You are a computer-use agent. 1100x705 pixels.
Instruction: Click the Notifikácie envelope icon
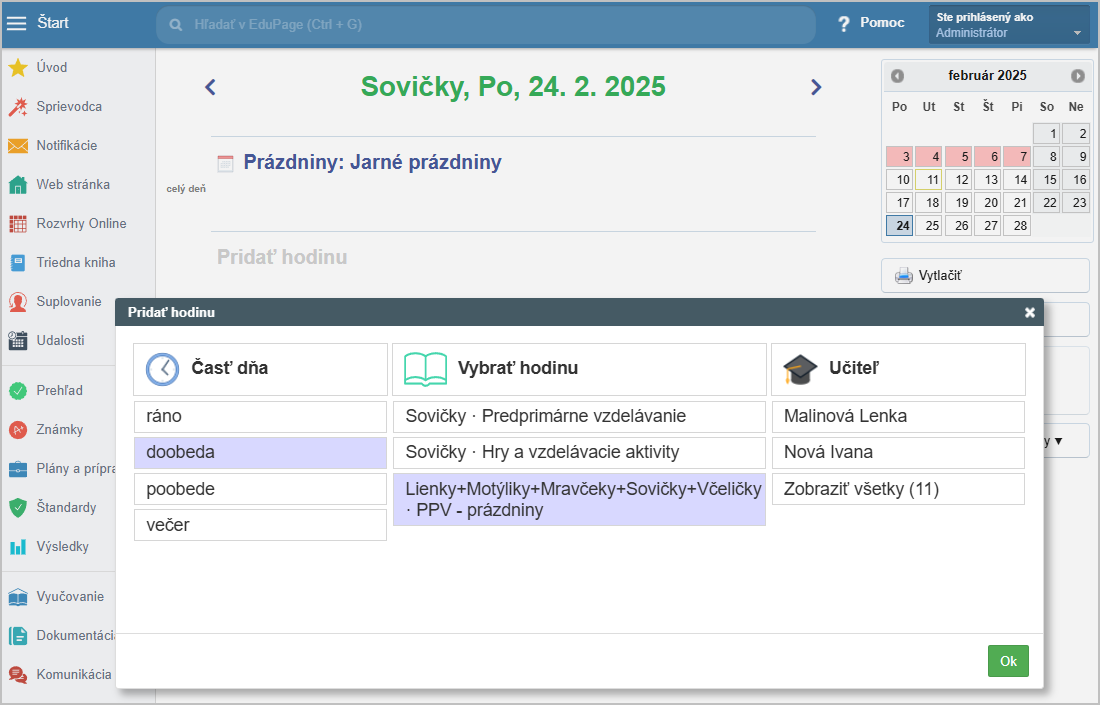17,146
